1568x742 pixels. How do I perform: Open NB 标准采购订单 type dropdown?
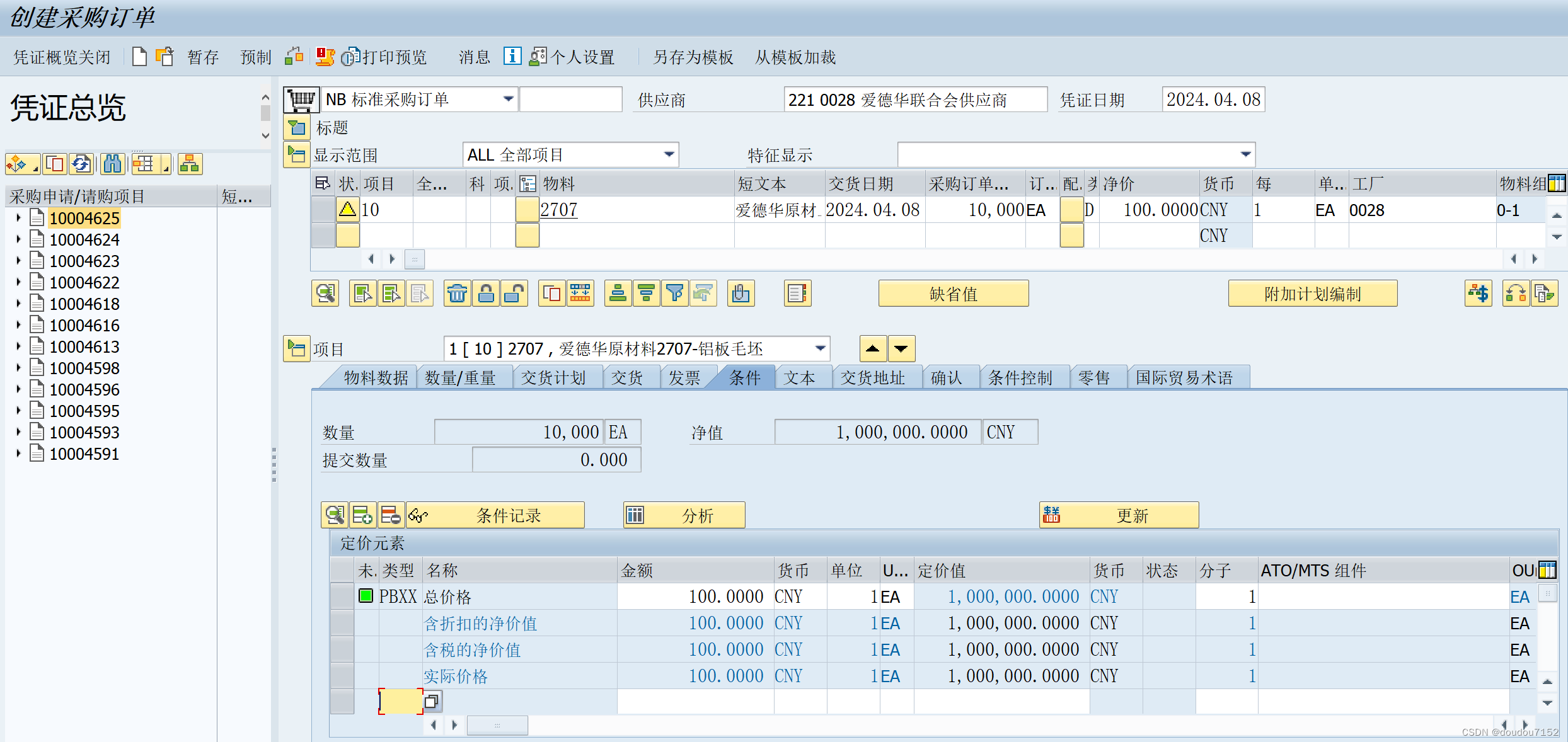click(x=508, y=100)
